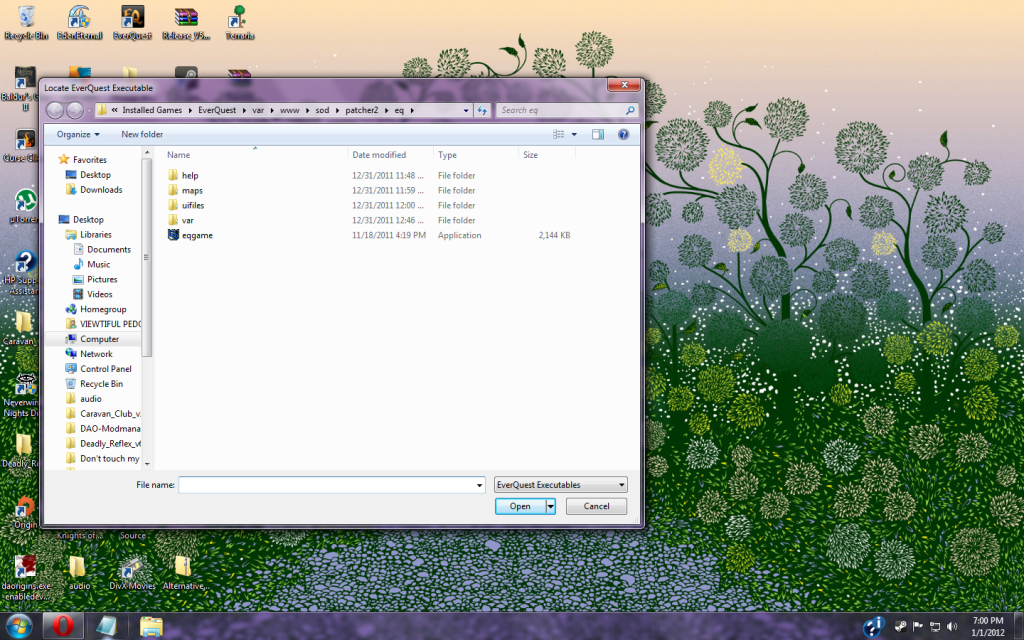Select the HP Support Assistant desktop icon
1024x640 pixels.
[x=24, y=273]
